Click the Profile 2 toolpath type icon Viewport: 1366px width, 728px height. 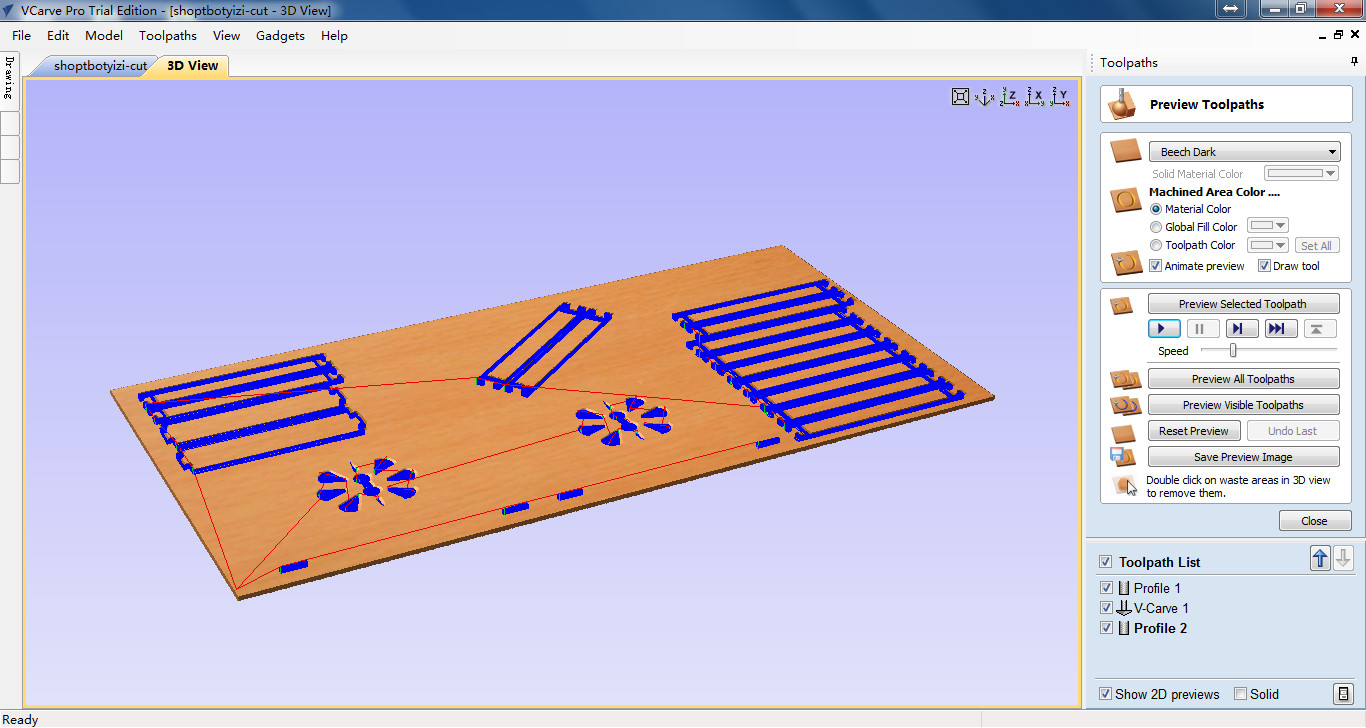pos(1124,628)
